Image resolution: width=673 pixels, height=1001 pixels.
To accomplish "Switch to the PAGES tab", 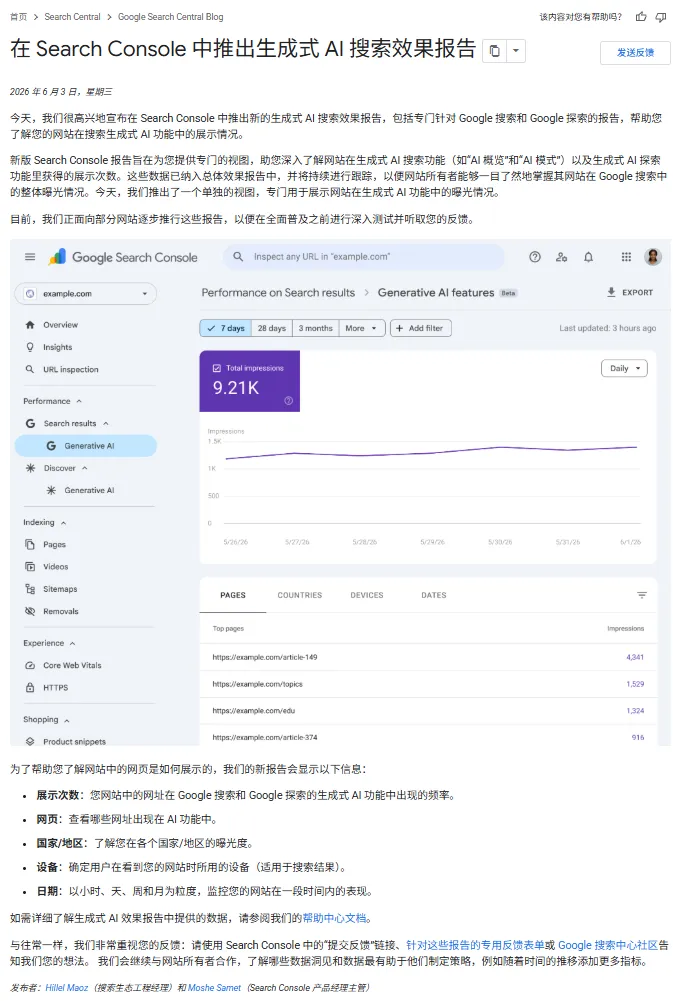I will point(233,595).
